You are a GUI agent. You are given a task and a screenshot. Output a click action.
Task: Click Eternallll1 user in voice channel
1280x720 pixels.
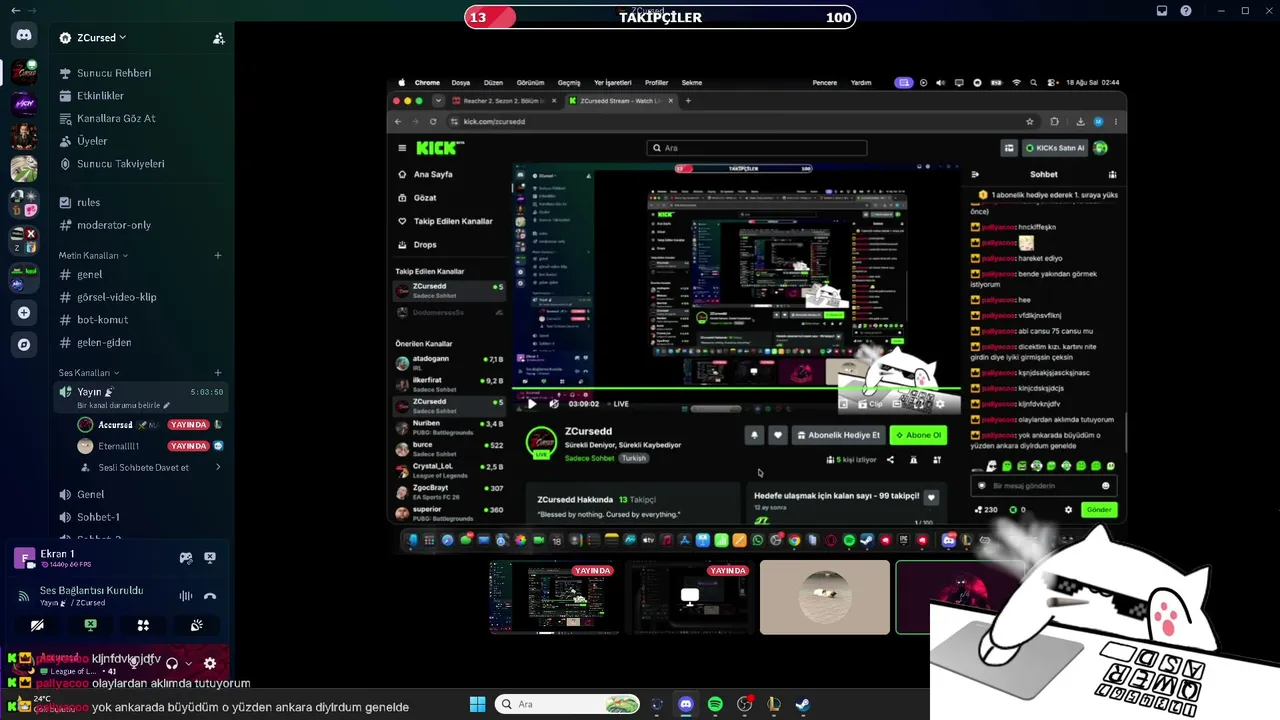150,446
